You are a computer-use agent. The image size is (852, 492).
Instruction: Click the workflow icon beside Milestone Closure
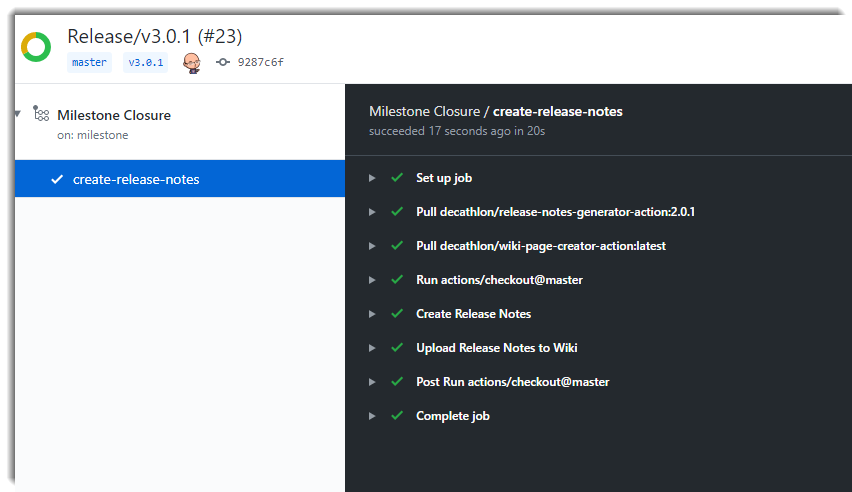coord(41,114)
